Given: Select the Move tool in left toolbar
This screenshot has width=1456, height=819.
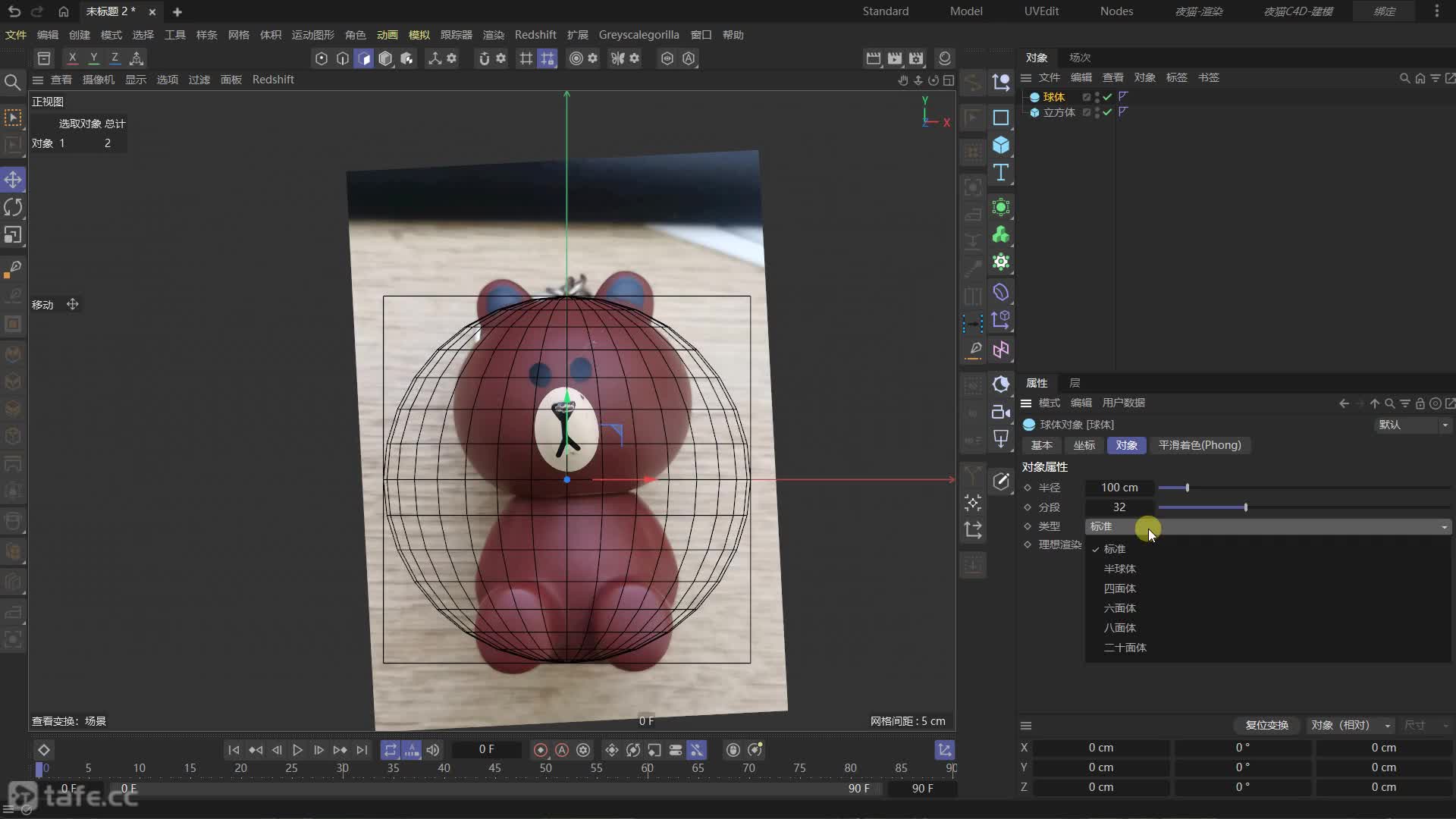Looking at the screenshot, I should [13, 180].
